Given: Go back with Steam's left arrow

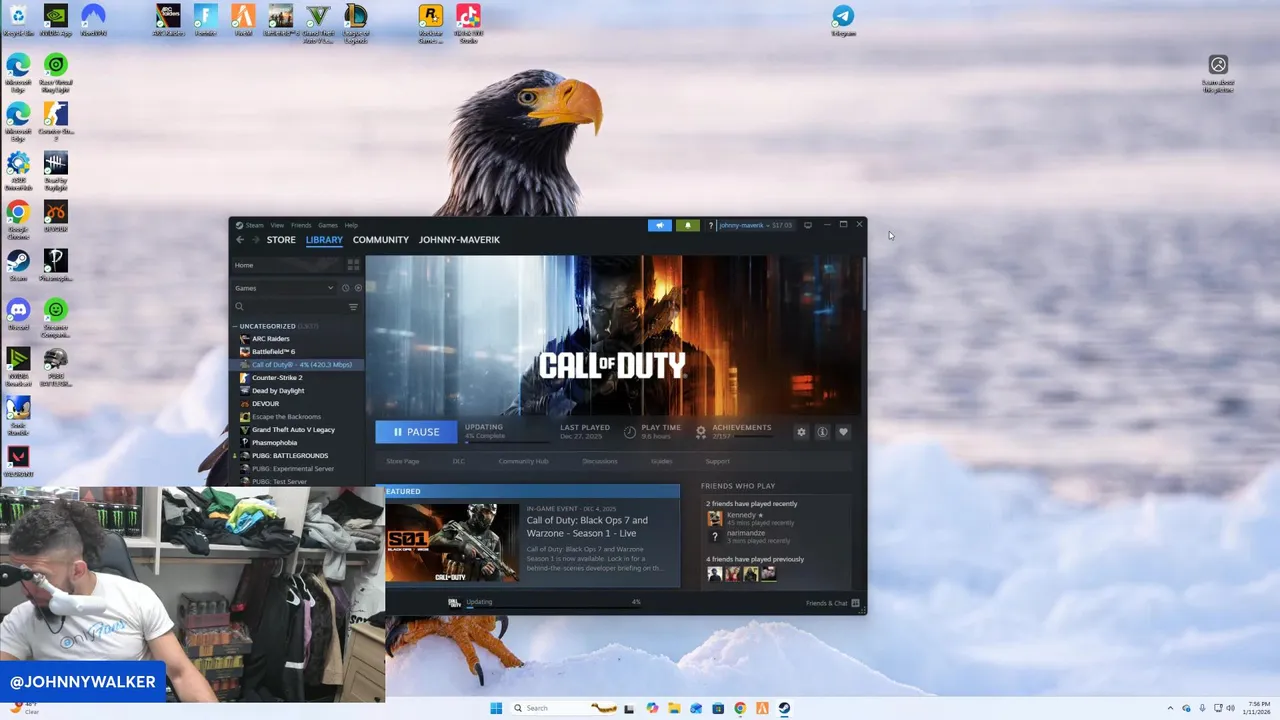Looking at the screenshot, I should (240, 240).
